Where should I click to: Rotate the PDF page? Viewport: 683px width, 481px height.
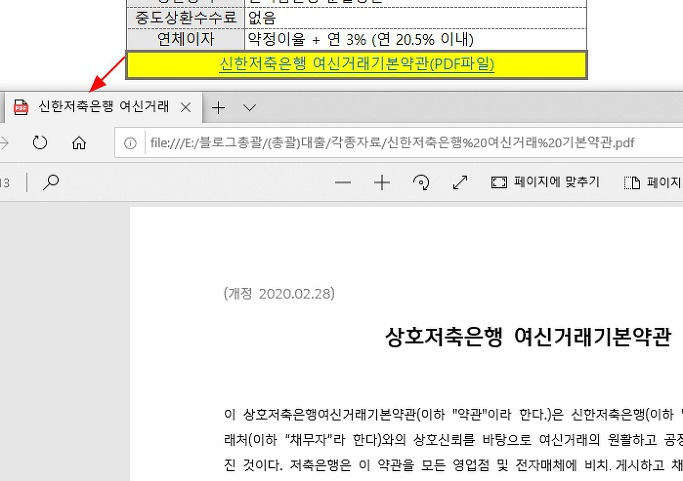(x=421, y=183)
